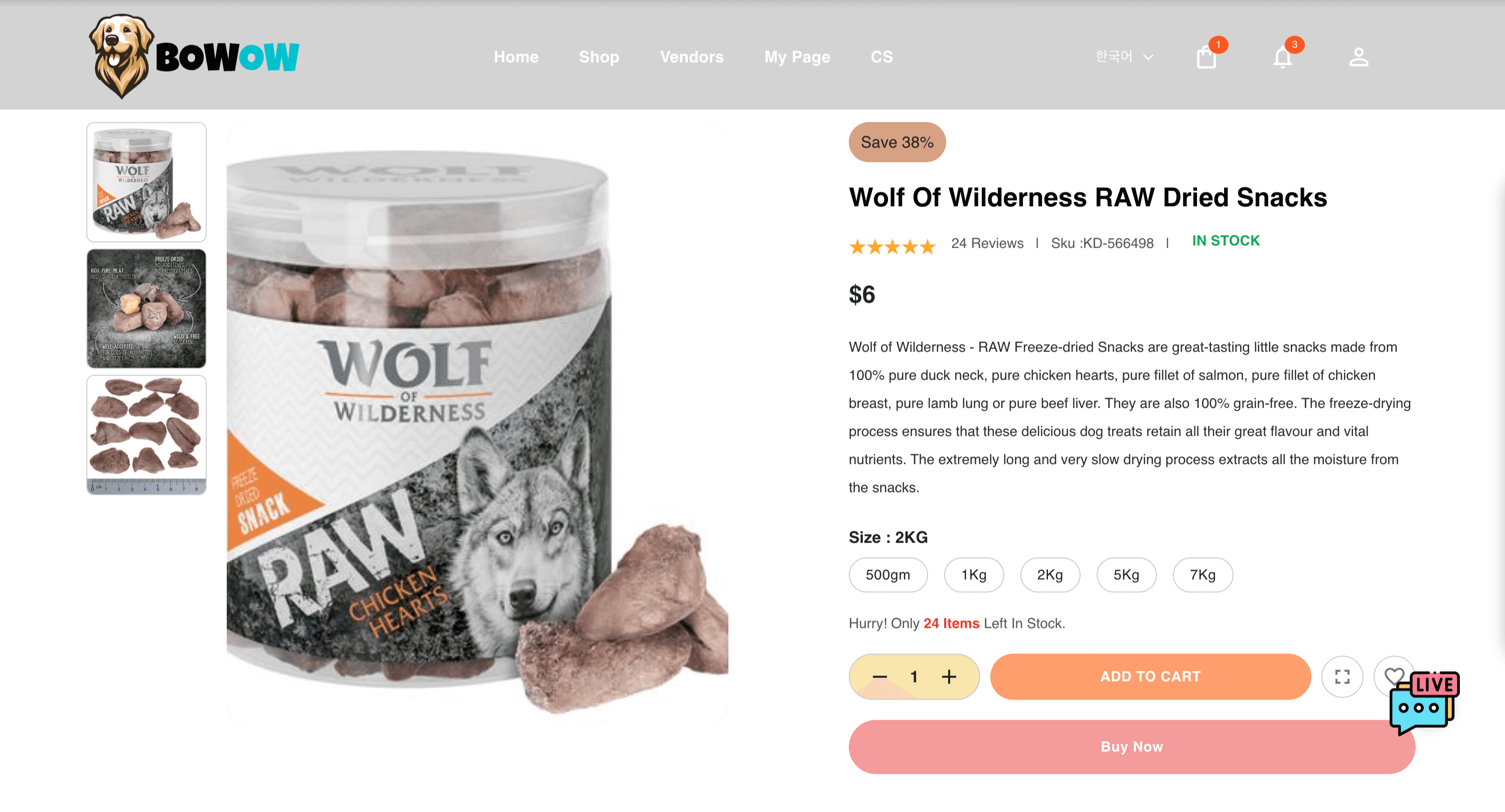Open the user account profile icon
Image resolution: width=1505 pixels, height=812 pixels.
pyautogui.click(x=1359, y=57)
